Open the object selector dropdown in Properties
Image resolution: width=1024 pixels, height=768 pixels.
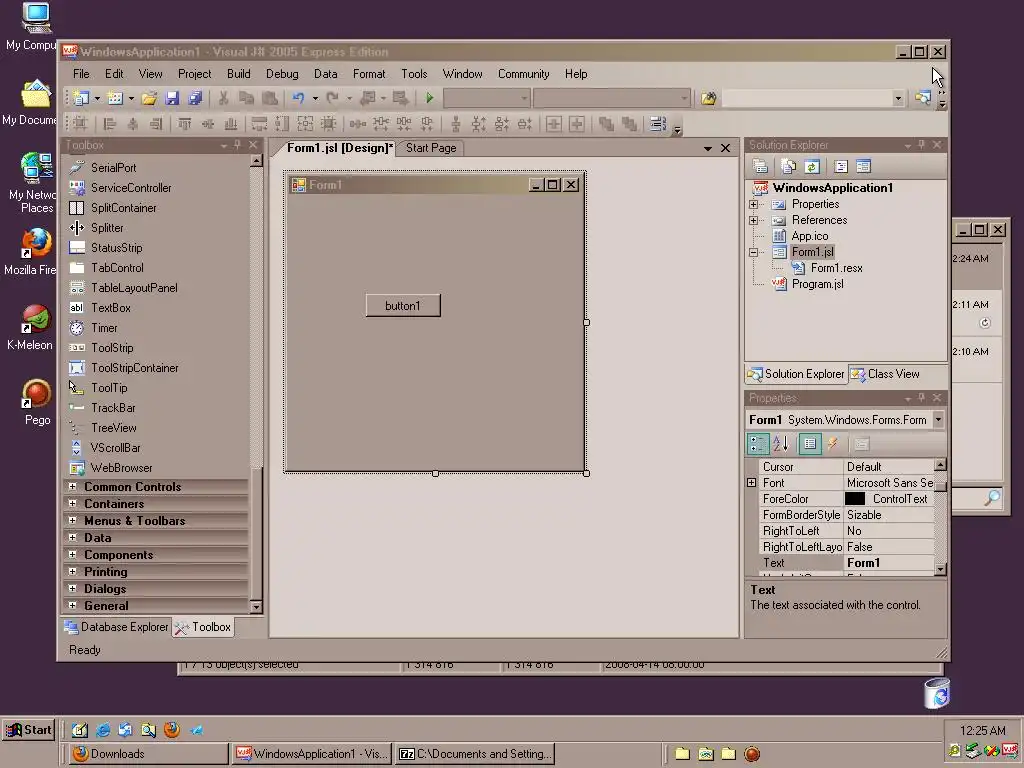[x=938, y=419]
